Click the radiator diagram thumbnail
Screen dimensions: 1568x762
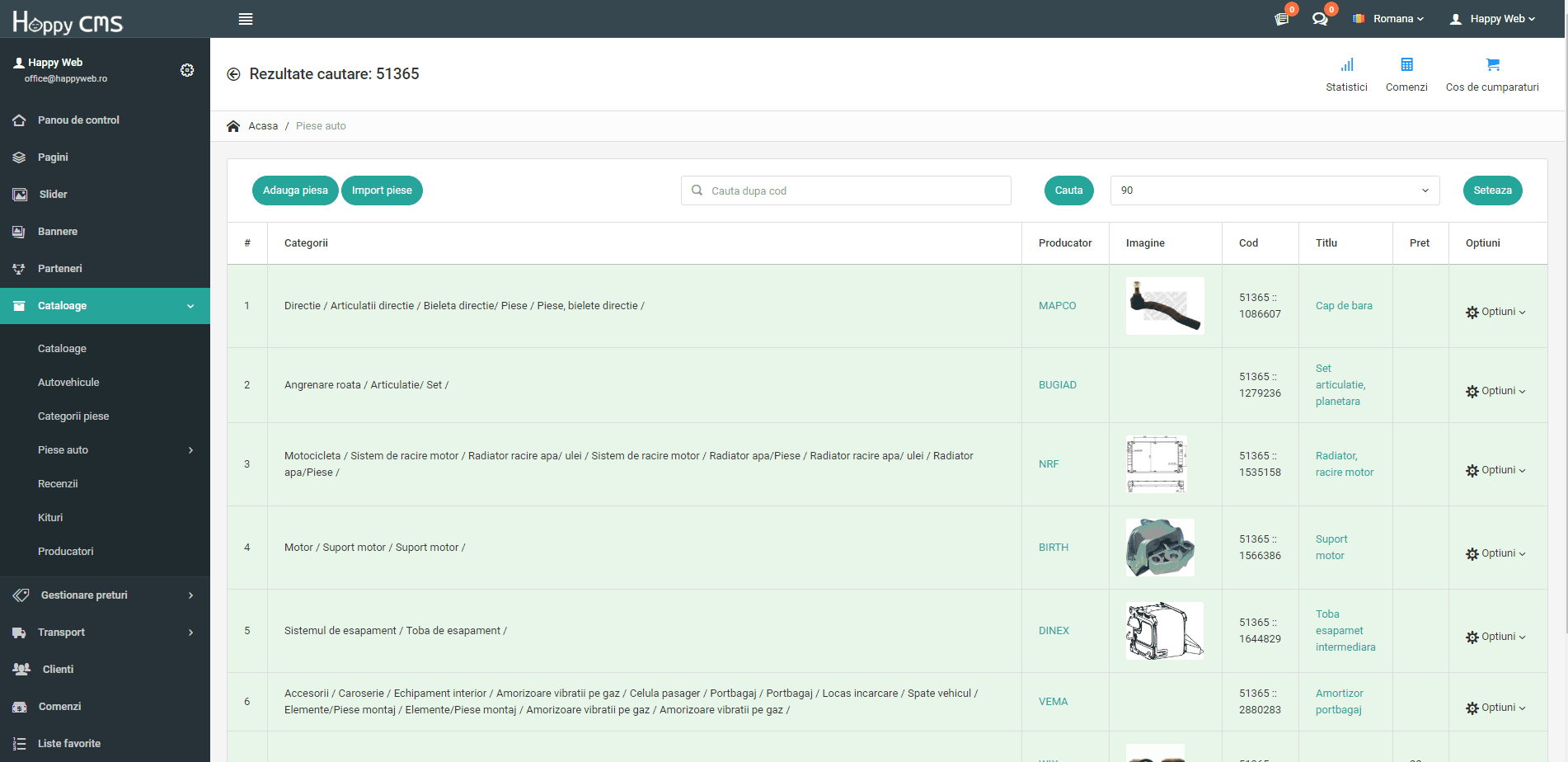pos(1157,464)
